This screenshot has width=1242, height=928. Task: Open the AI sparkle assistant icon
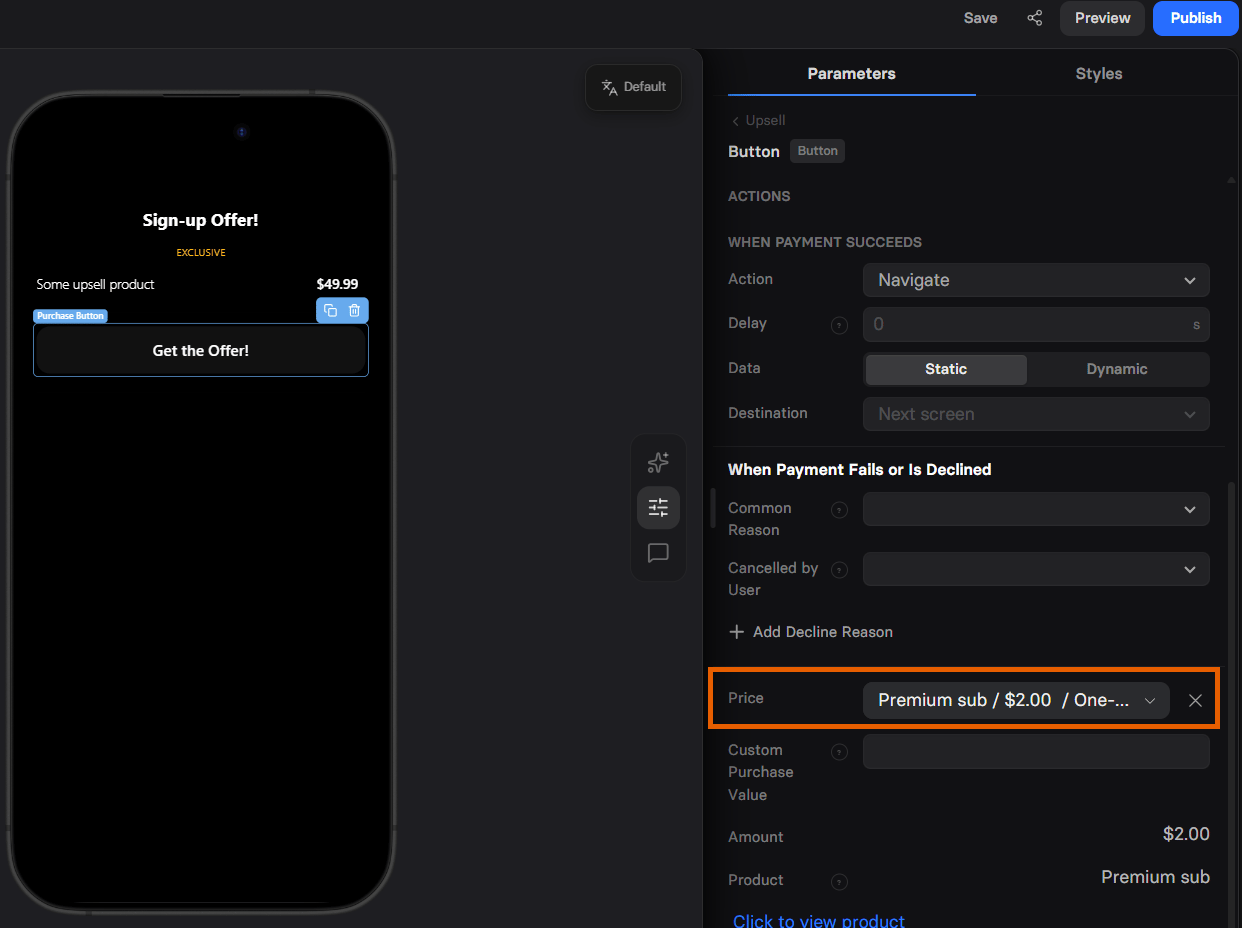[x=658, y=462]
